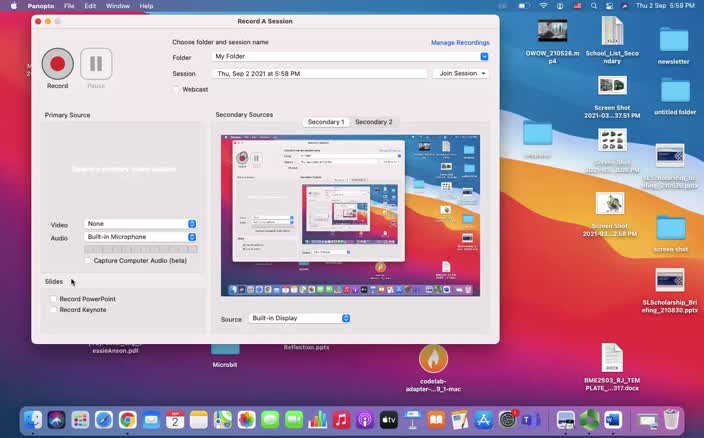This screenshot has height=438, width=704.
Task: Open the Music app in the dock
Action: click(342, 420)
